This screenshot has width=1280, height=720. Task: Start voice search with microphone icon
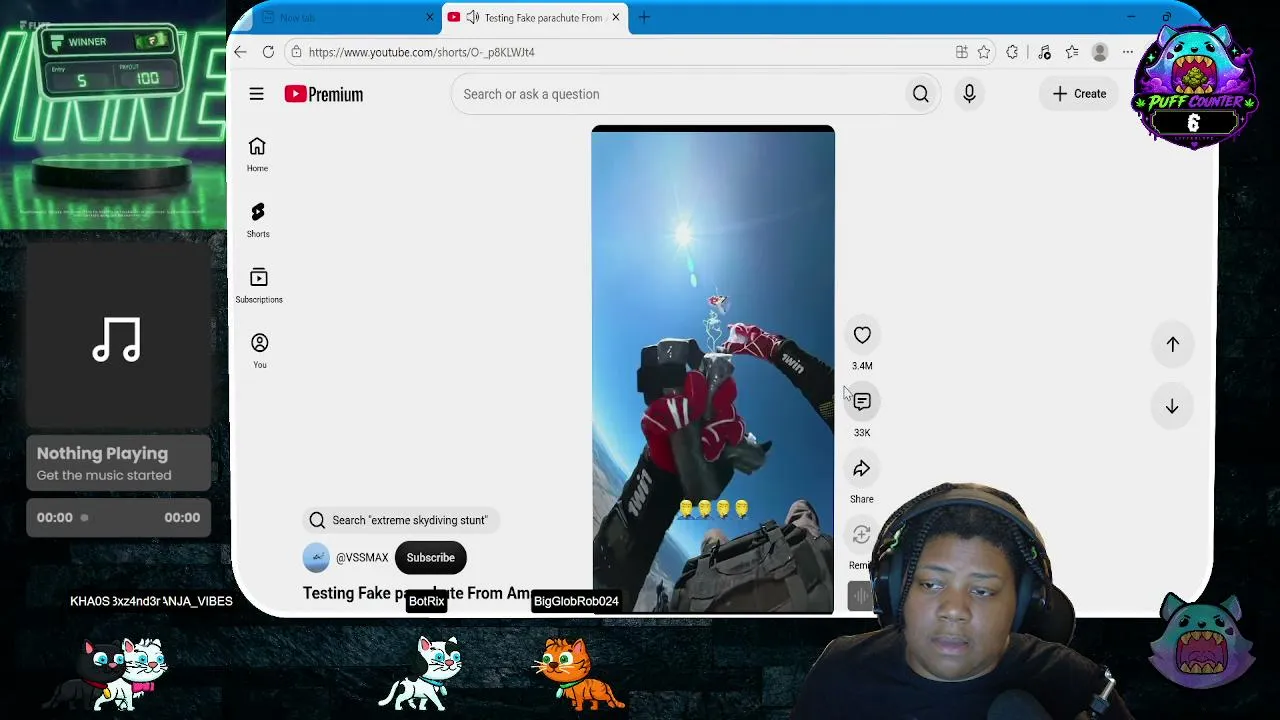(x=969, y=94)
